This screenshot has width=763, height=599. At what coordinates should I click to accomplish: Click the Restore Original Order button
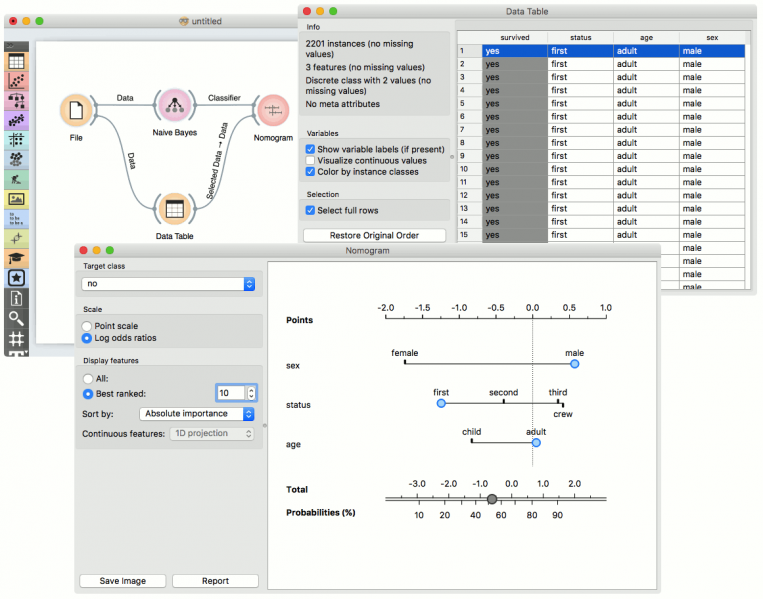point(373,236)
